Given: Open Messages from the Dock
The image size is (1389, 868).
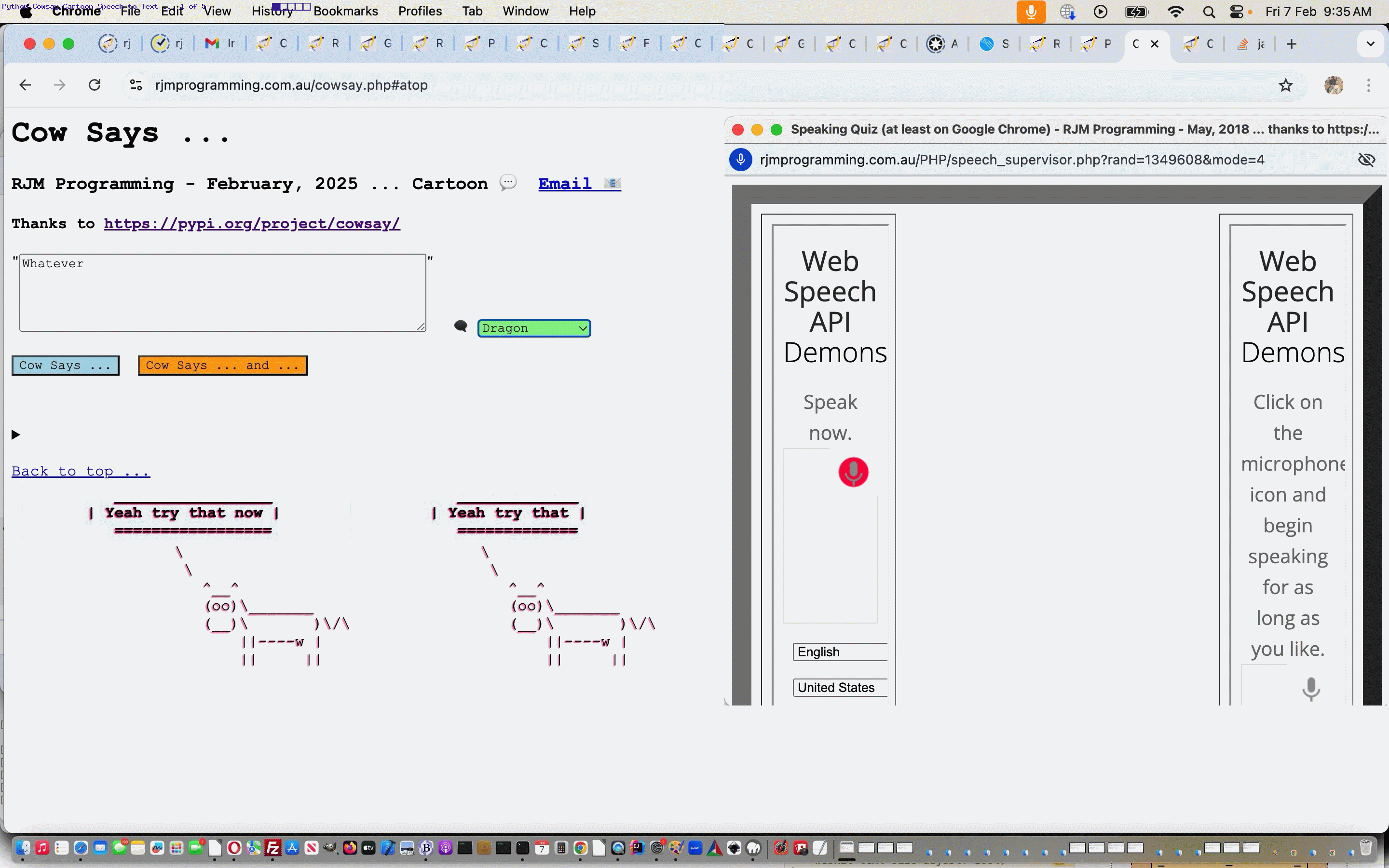Looking at the screenshot, I should click(120, 848).
